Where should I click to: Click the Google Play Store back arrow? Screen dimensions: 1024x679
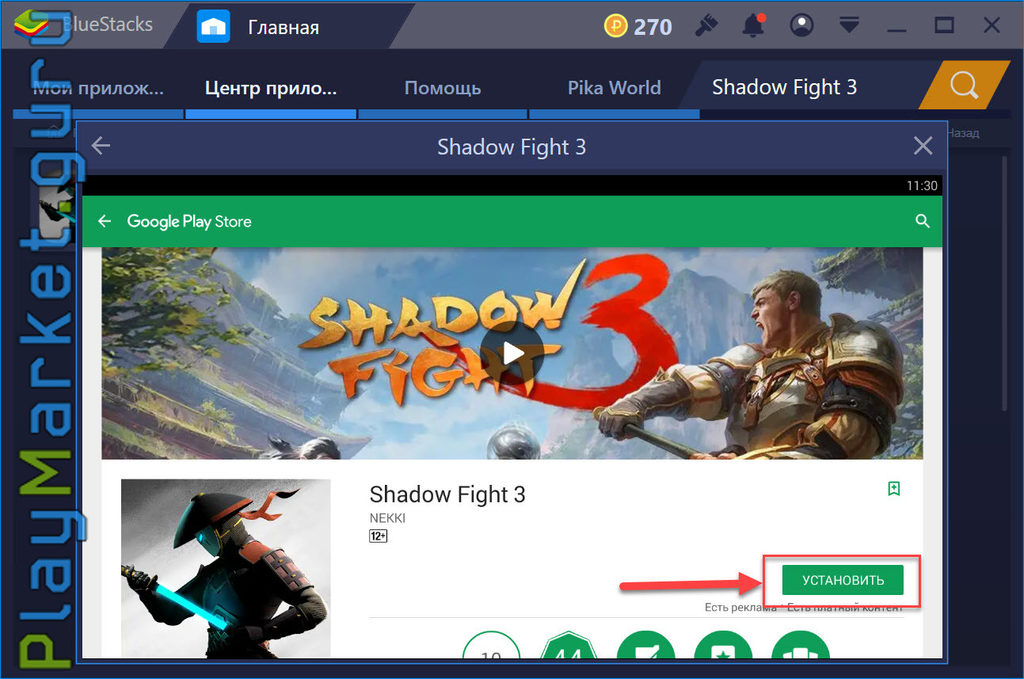[104, 221]
